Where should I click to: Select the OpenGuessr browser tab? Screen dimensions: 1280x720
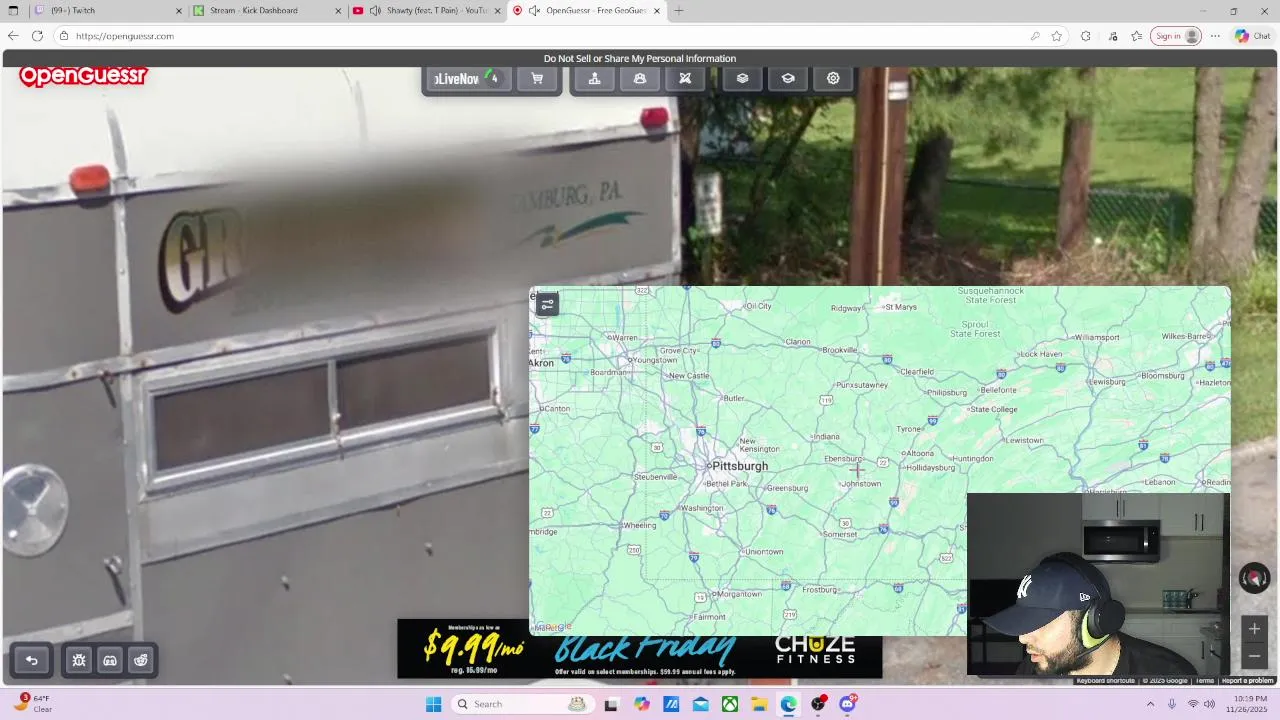588,11
